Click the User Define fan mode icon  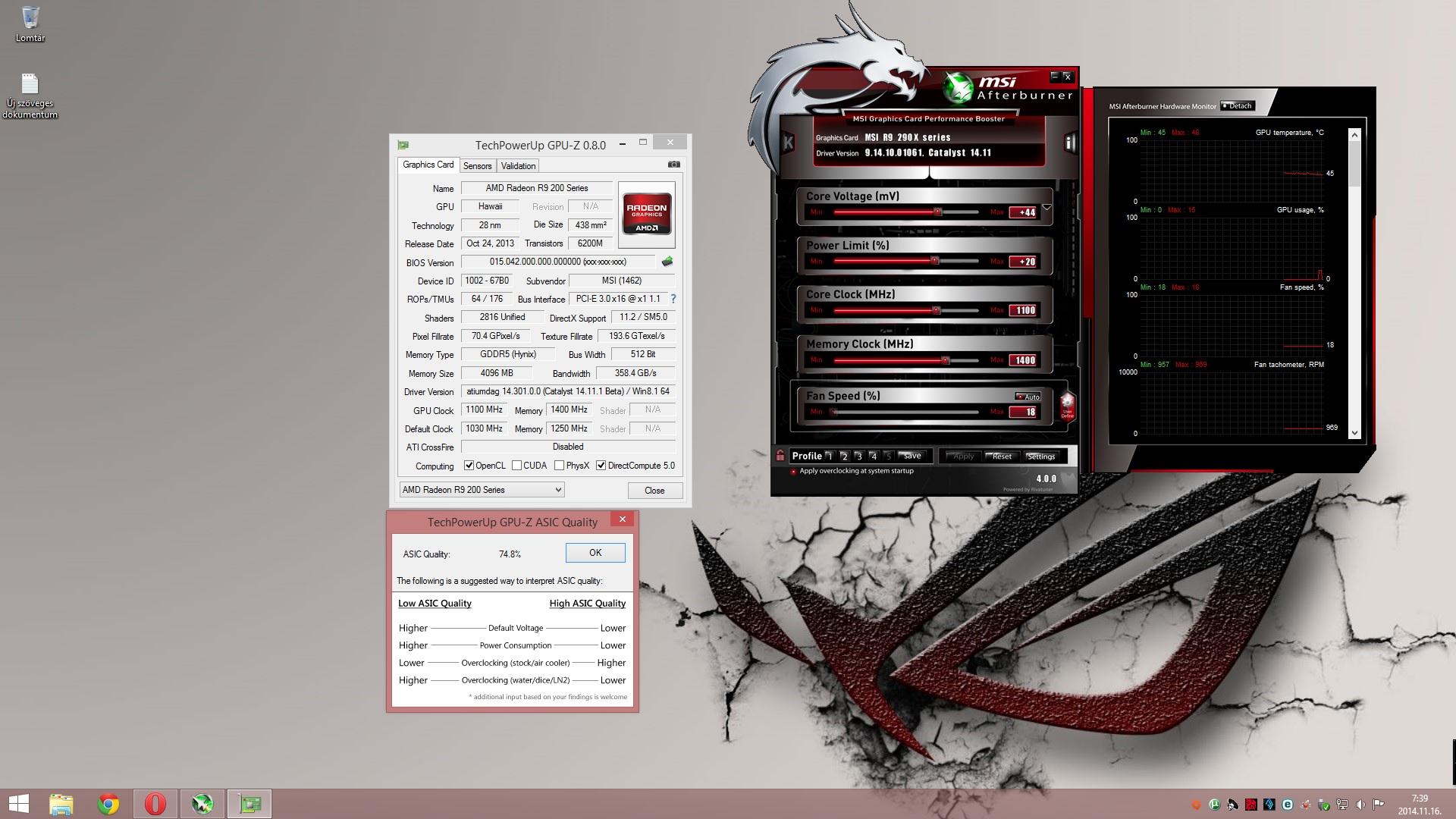point(1067,406)
